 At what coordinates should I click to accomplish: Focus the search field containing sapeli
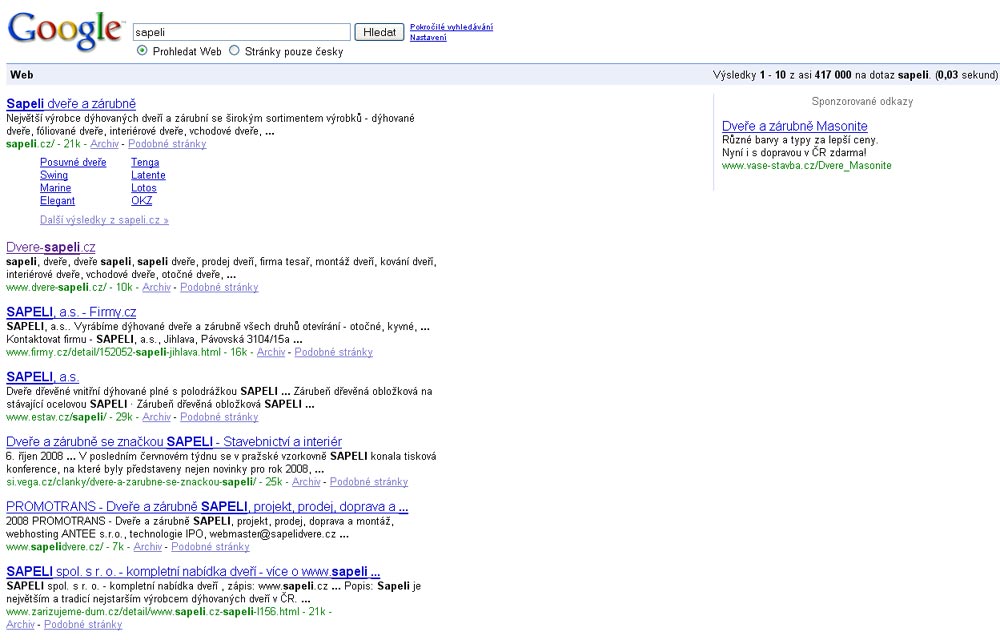pos(242,32)
